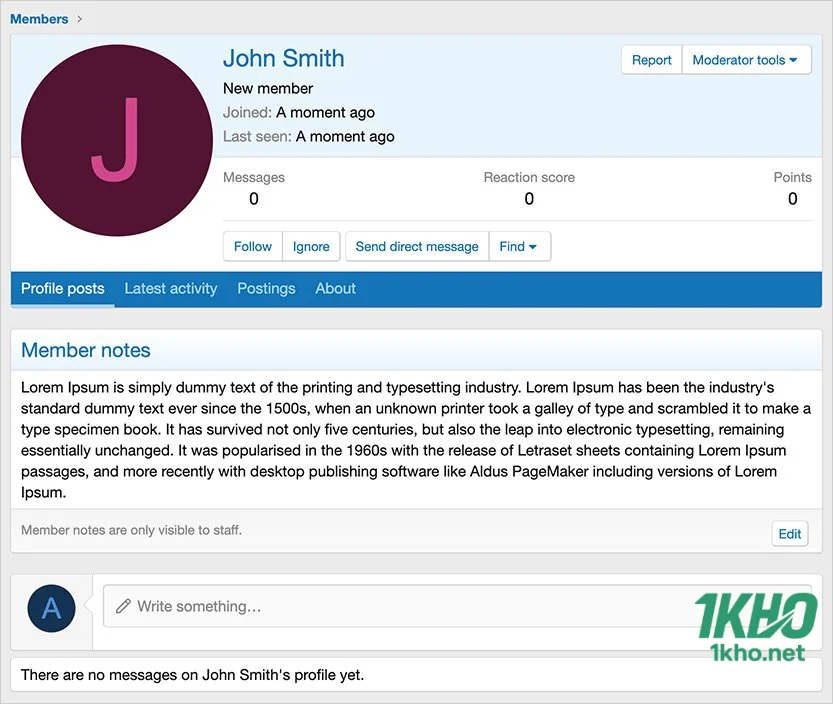This screenshot has height=704, width=833.
Task: Click the breadcrumb arrow after Members
Action: (x=80, y=19)
